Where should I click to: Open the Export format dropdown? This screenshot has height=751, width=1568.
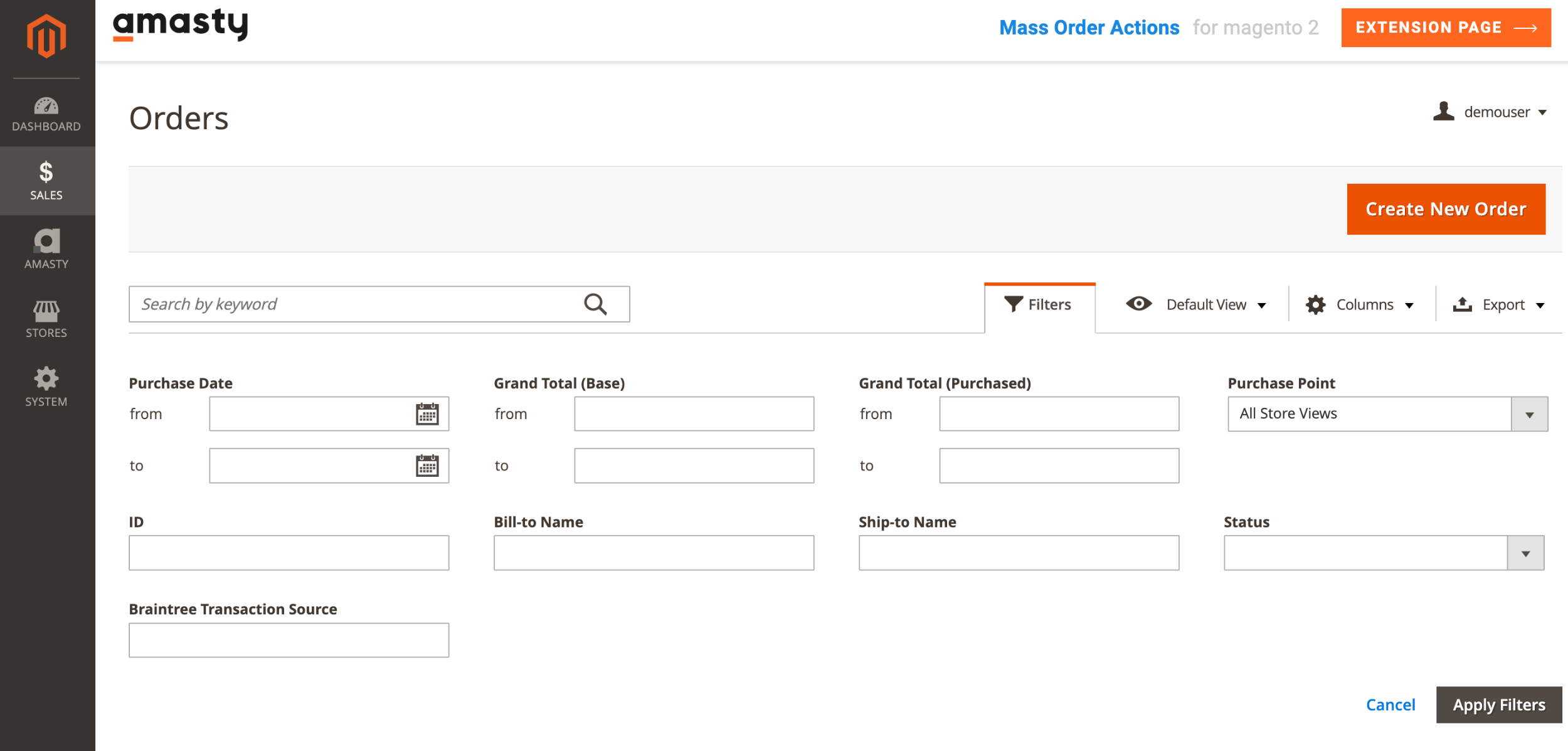click(x=1542, y=304)
